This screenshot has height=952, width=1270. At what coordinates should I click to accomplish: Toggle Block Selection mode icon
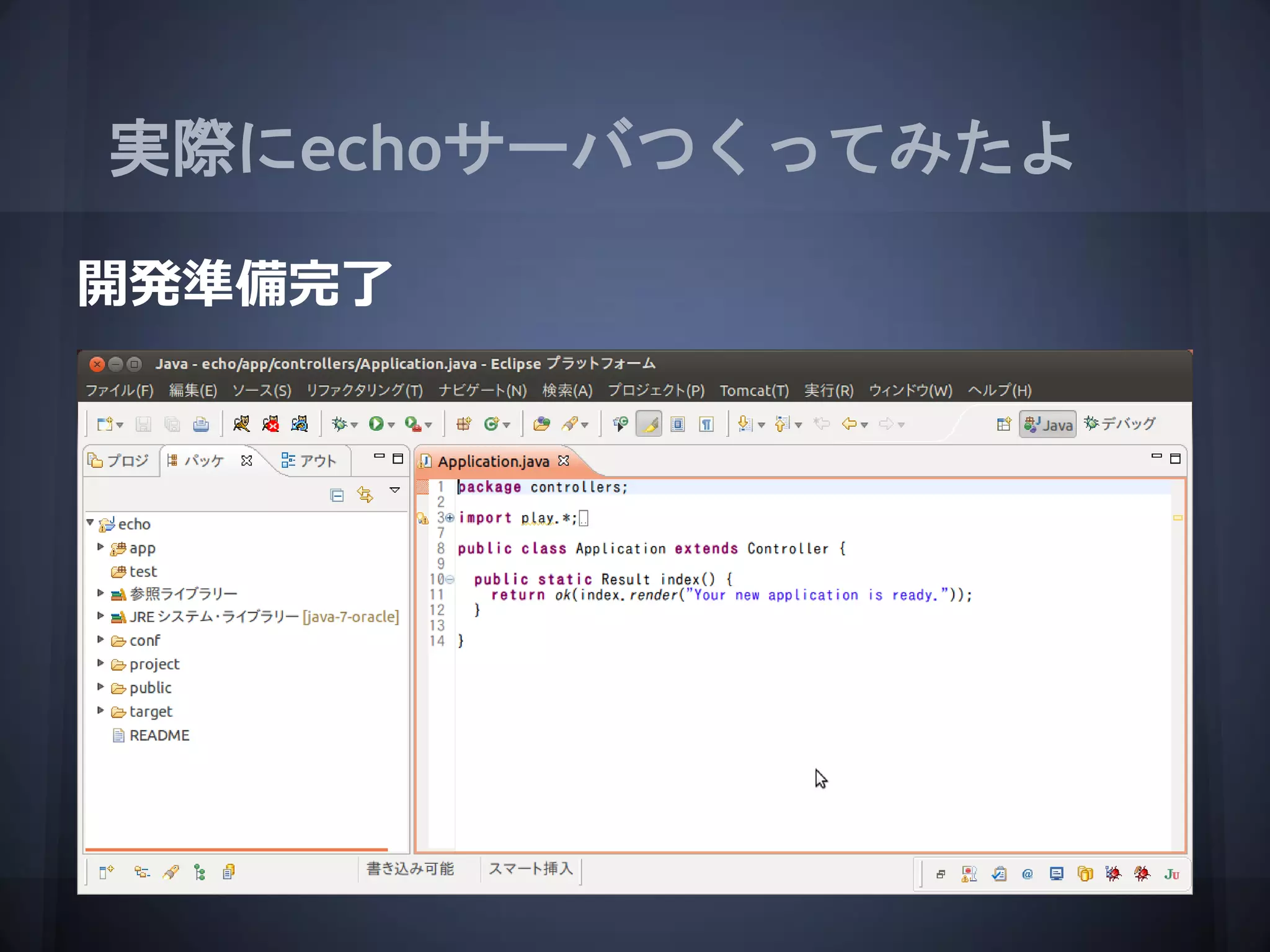pyautogui.click(x=678, y=424)
